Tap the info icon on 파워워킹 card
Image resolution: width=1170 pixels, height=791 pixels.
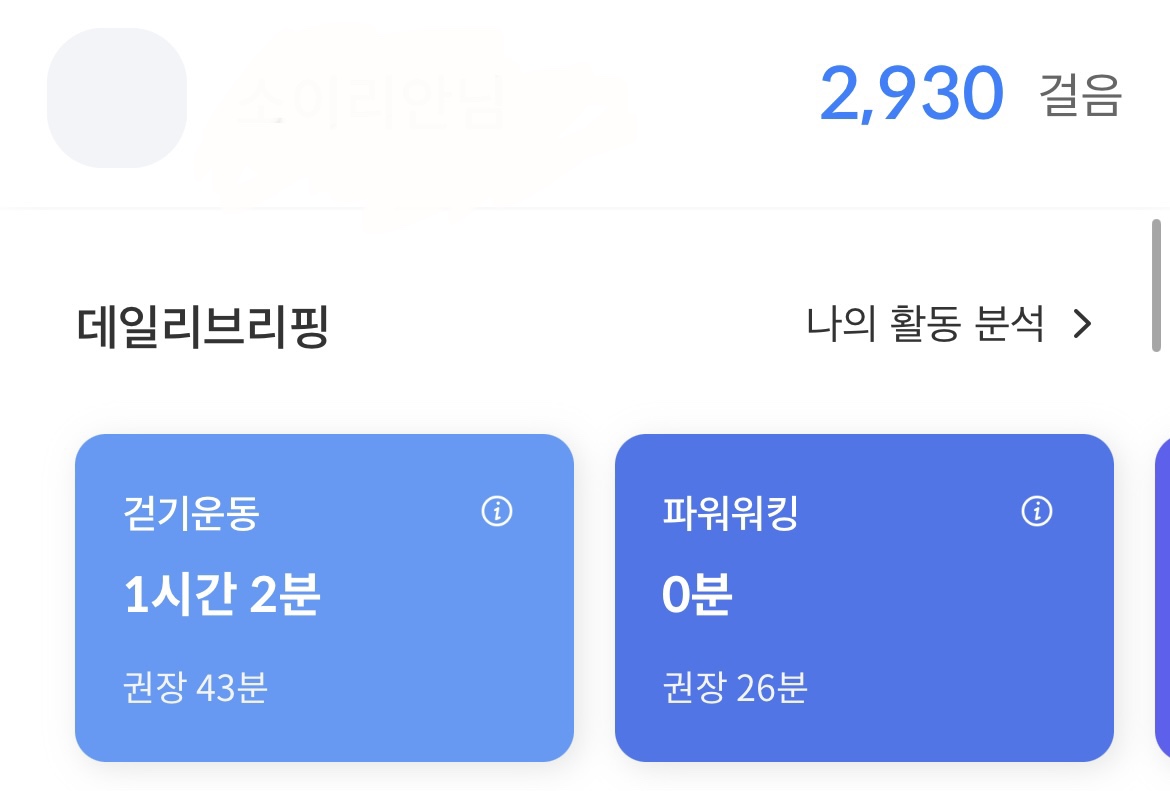coord(1037,512)
